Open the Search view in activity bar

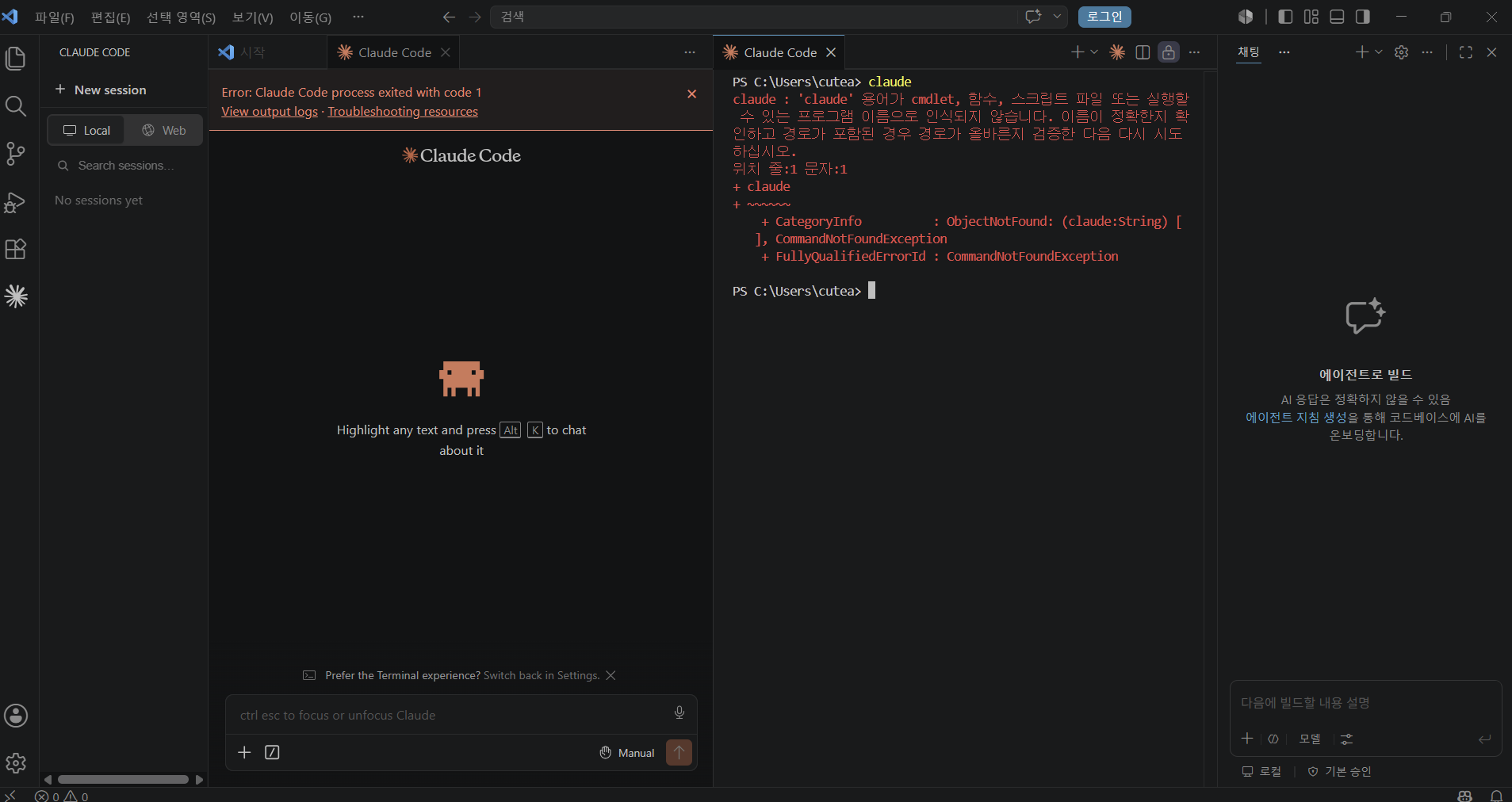16,106
